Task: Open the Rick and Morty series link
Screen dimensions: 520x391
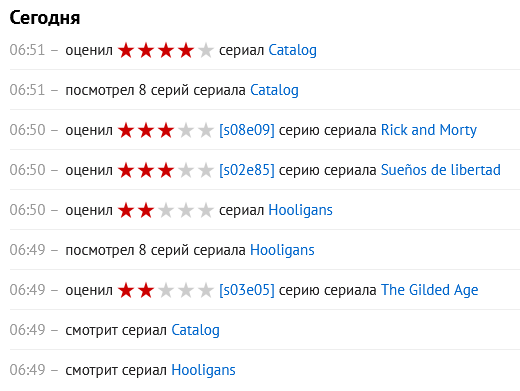Action: tap(429, 130)
